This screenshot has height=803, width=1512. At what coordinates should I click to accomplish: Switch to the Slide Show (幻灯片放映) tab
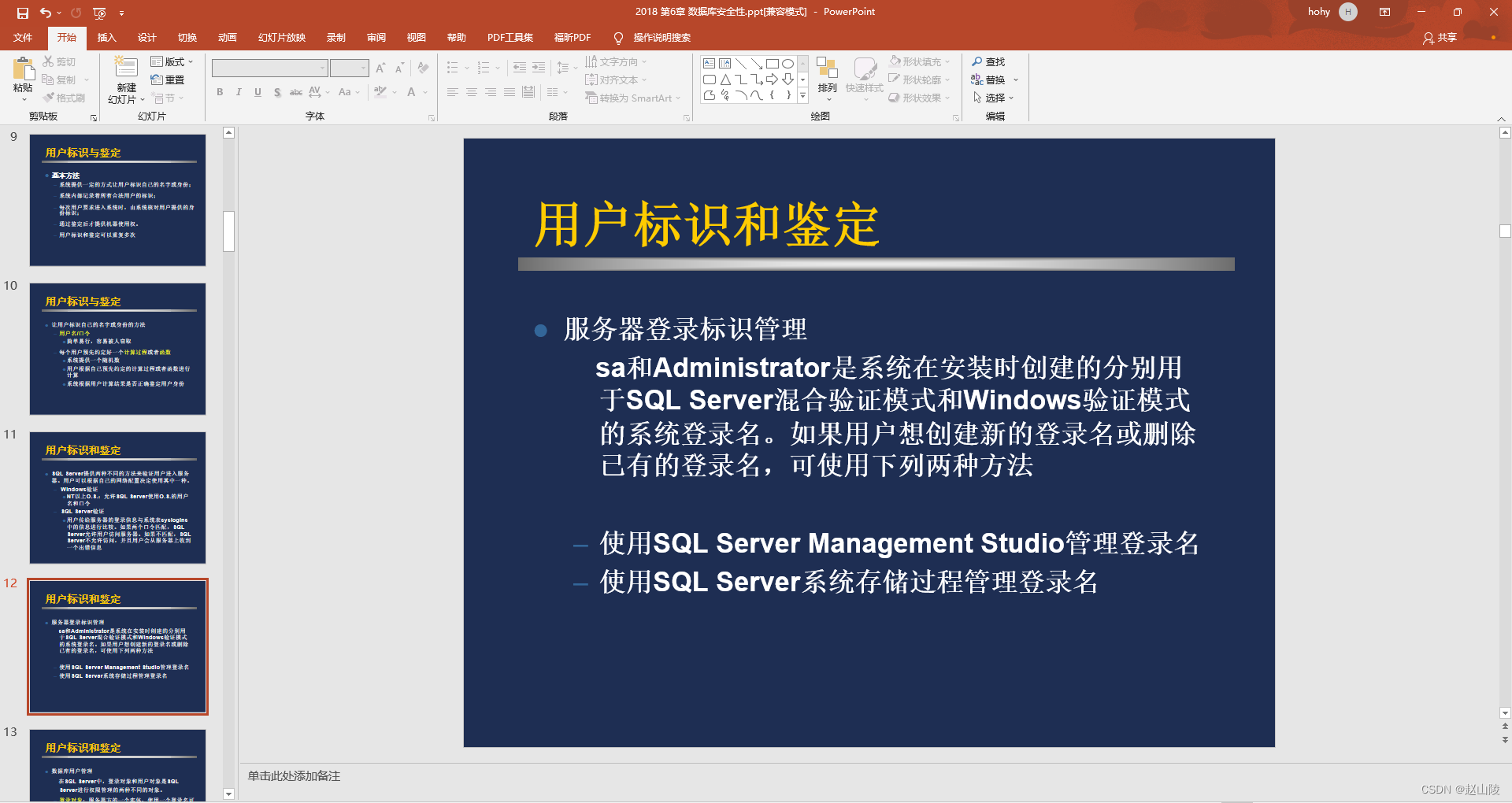pyautogui.click(x=282, y=37)
